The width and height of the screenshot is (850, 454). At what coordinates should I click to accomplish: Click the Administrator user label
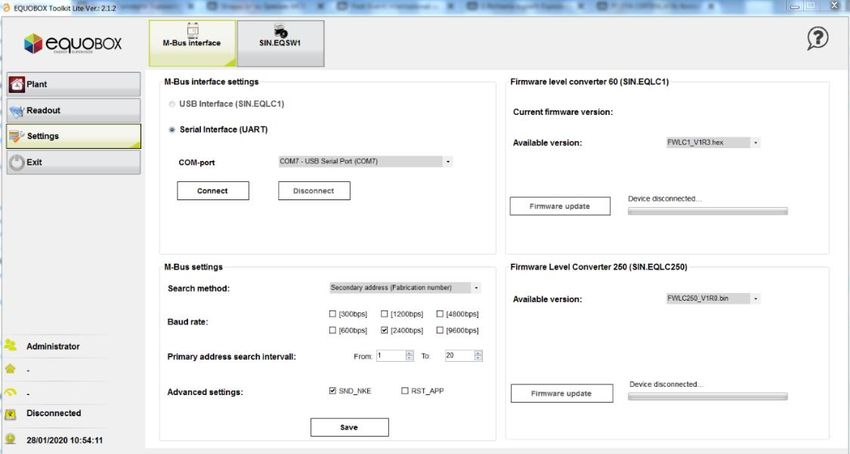pyautogui.click(x=53, y=346)
